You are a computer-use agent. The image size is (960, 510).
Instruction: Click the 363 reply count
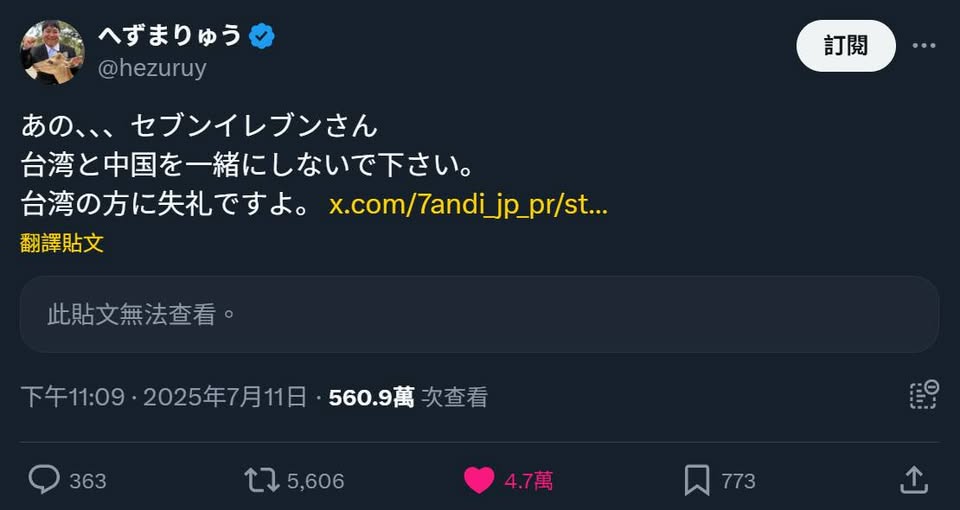point(88,481)
